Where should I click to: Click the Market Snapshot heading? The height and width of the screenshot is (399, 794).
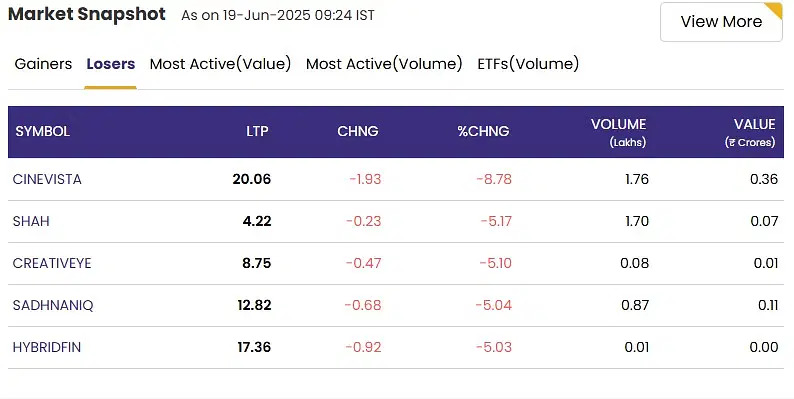[87, 14]
